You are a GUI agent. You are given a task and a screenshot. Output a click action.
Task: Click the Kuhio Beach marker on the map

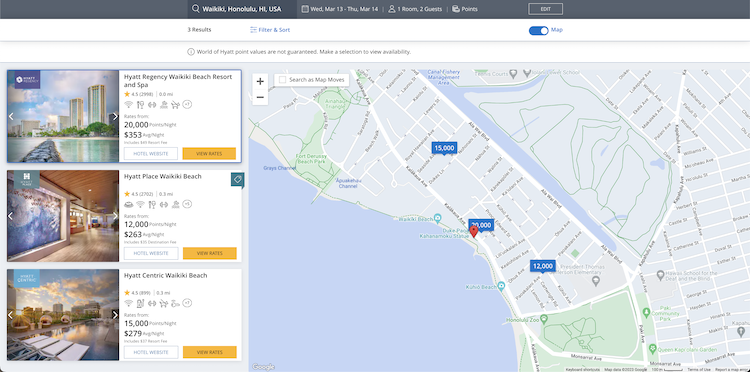pos(501,286)
